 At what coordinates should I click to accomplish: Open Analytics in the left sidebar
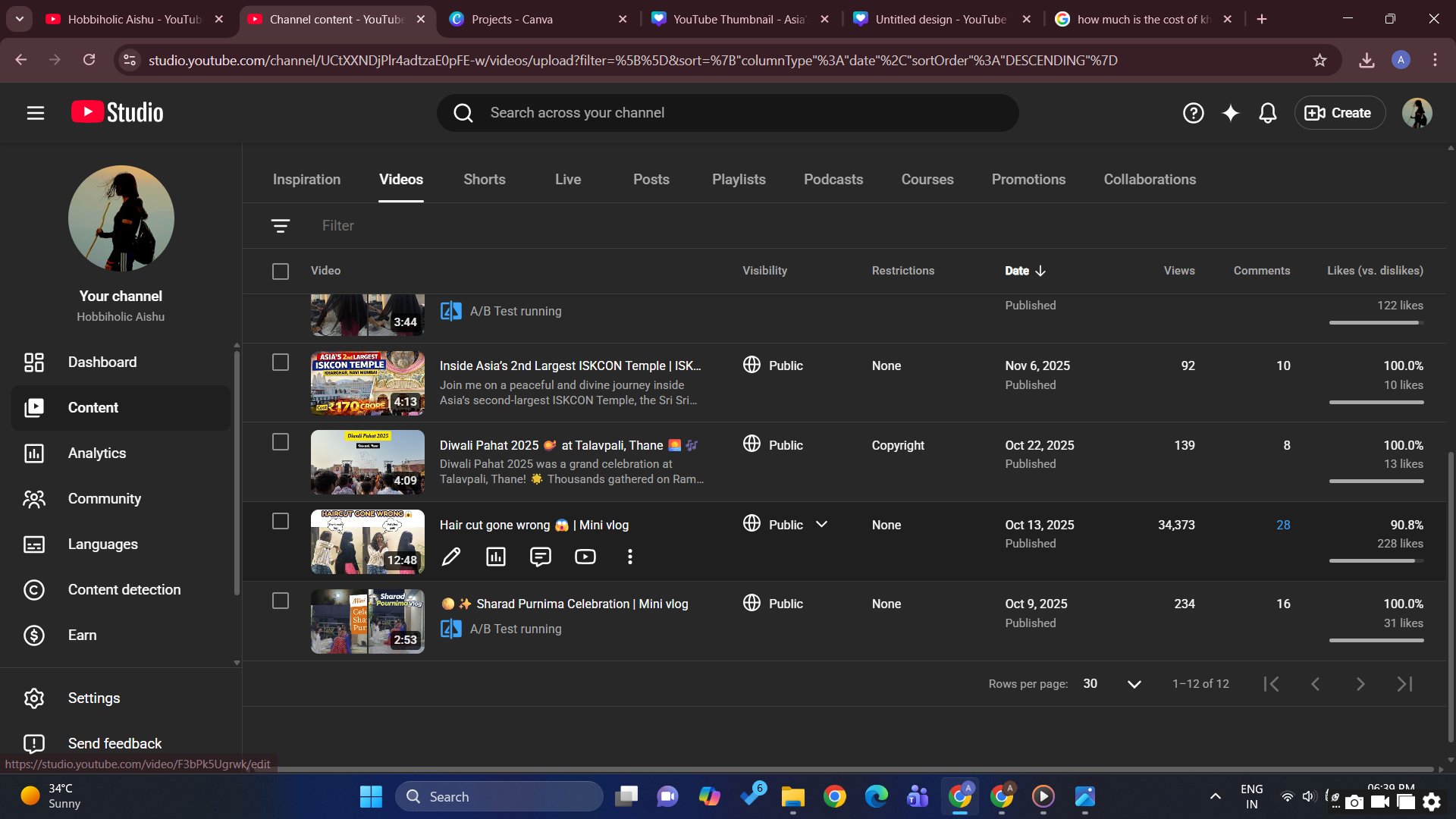(x=97, y=453)
